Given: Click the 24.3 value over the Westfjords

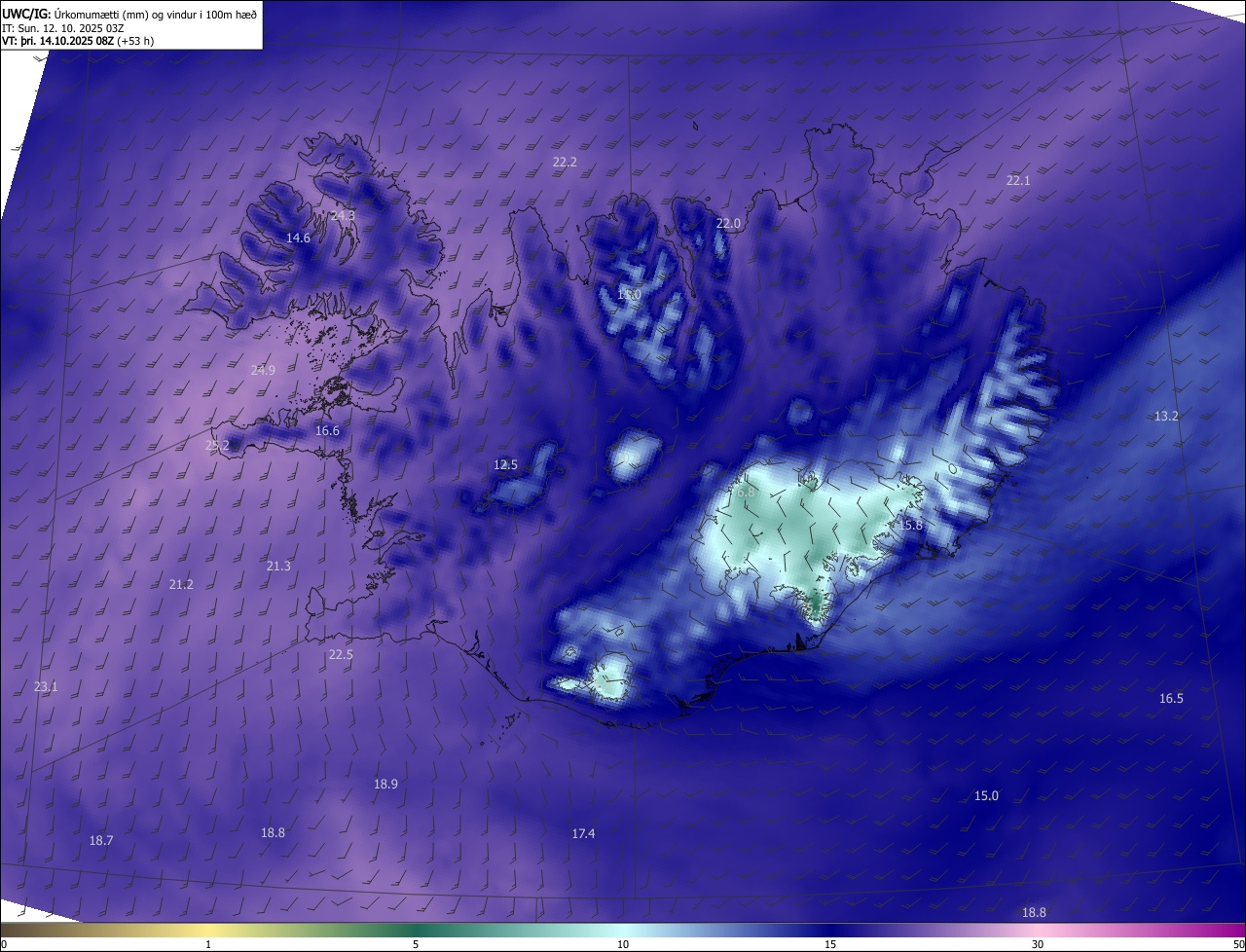Looking at the screenshot, I should (343, 215).
